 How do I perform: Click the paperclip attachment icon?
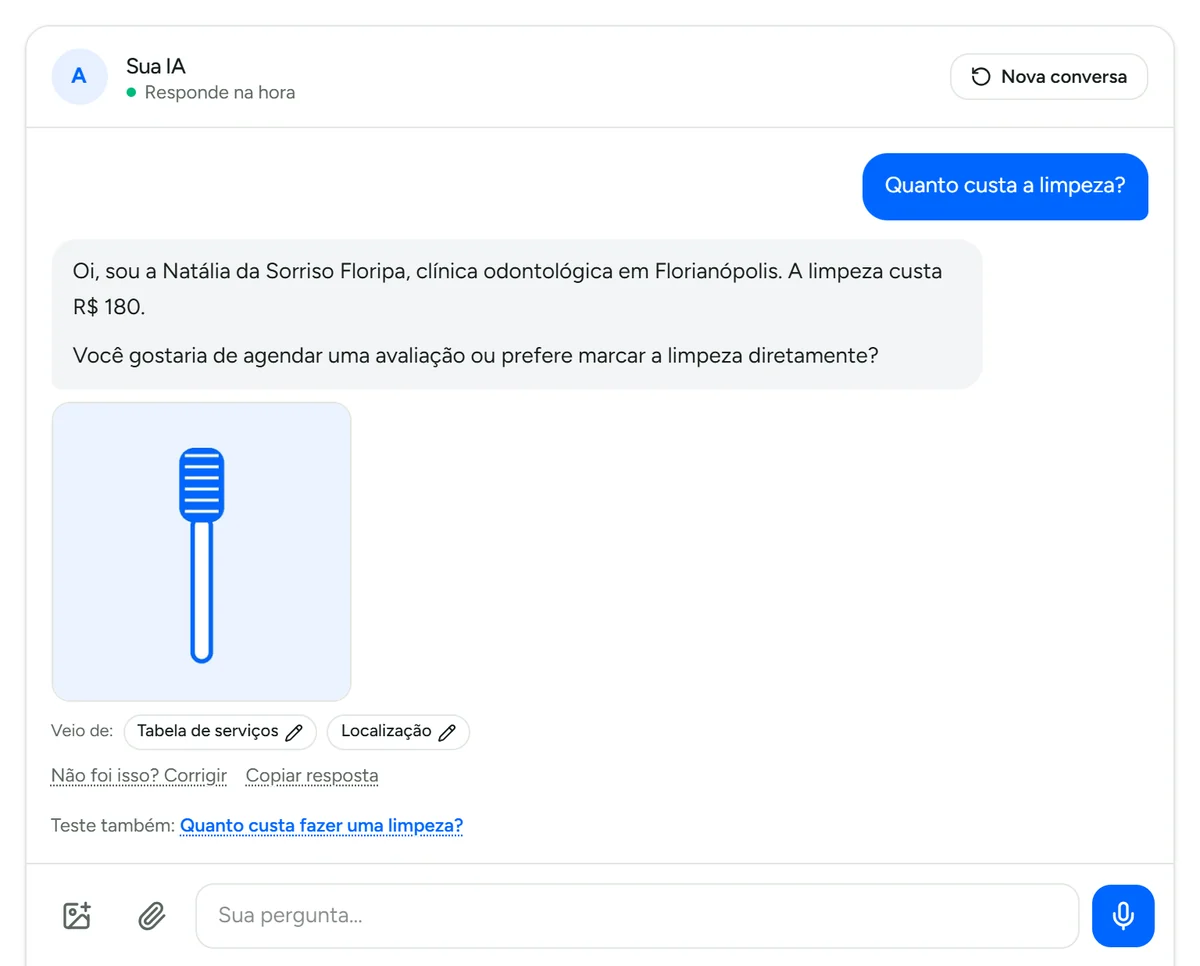(x=152, y=916)
